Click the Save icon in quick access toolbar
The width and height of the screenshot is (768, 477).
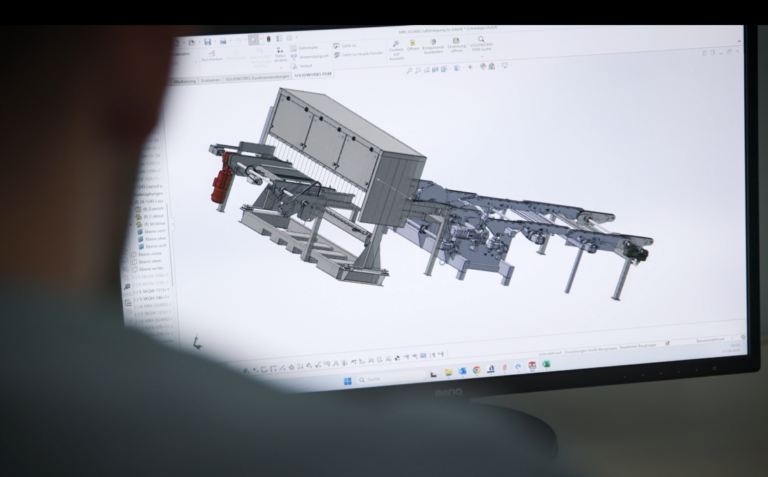pos(207,41)
